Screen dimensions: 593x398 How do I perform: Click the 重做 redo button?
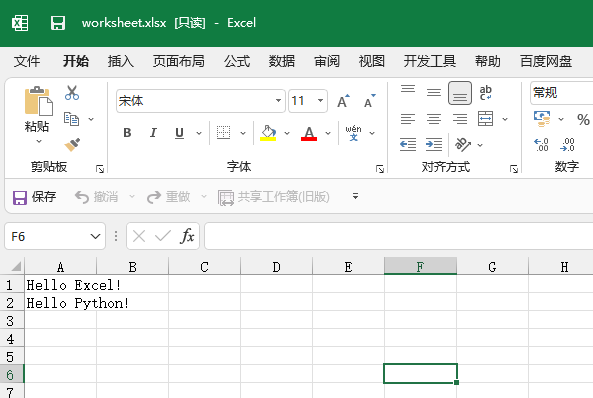tap(169, 197)
